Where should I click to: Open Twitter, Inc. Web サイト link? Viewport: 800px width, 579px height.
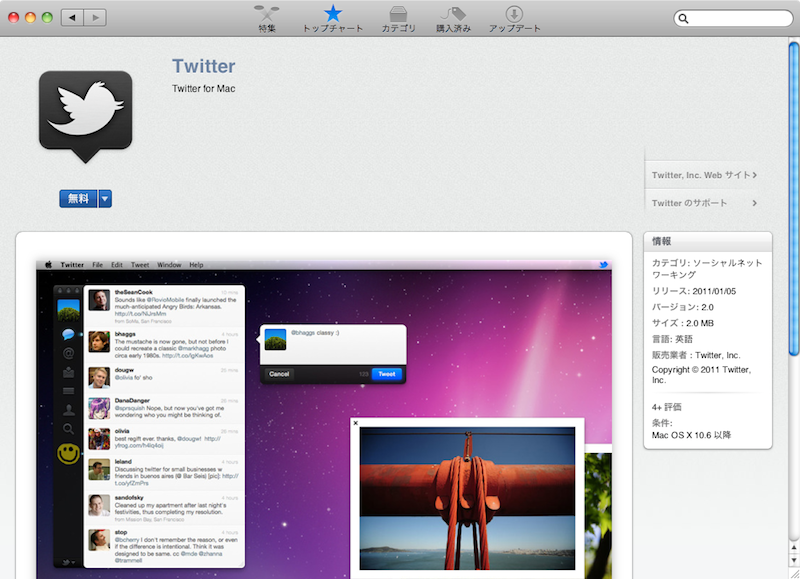coord(704,175)
